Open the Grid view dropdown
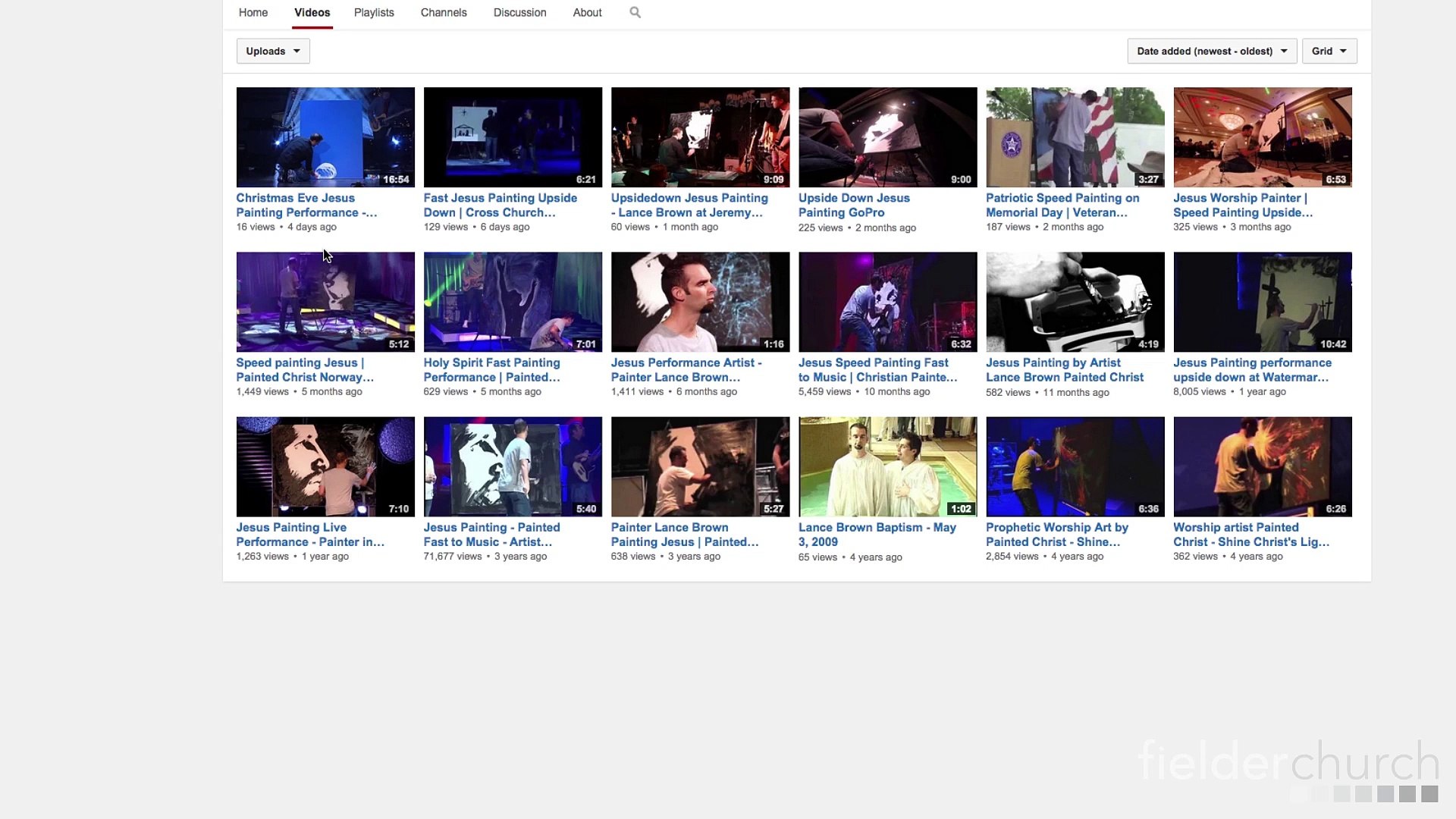Viewport: 1456px width, 819px height. click(1329, 51)
